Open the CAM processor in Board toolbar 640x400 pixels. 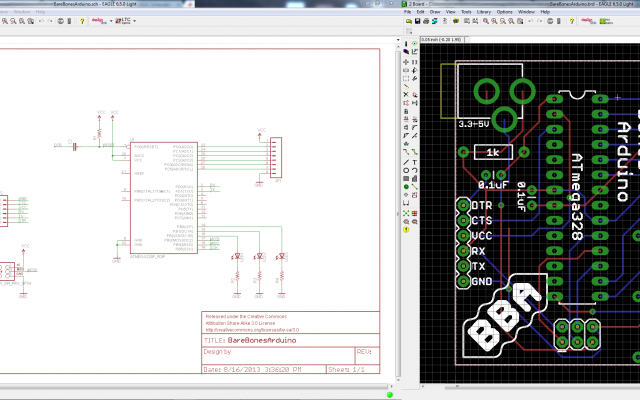pyautogui.click(x=435, y=21)
